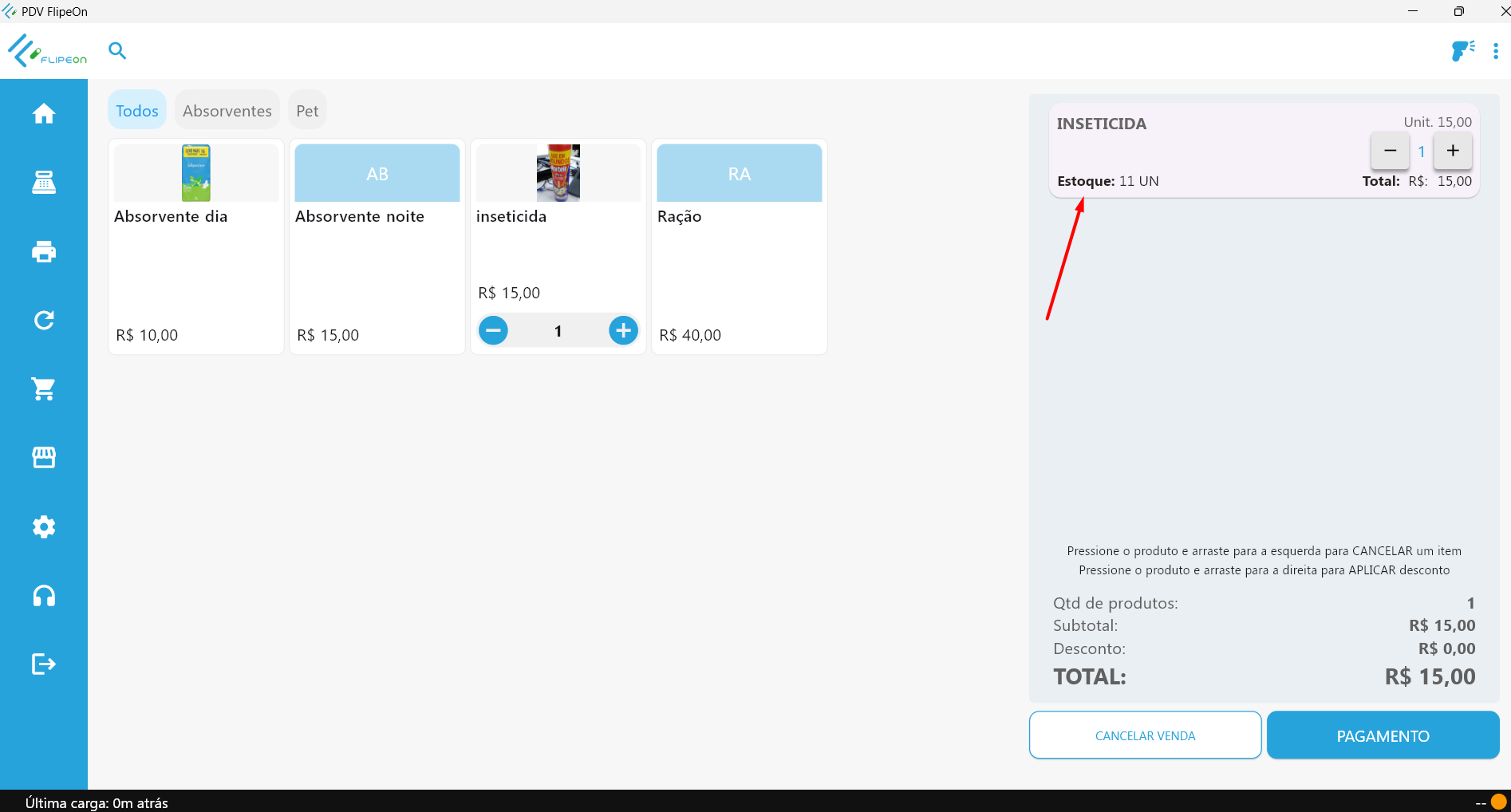Click the cash register sidebar icon
The image size is (1511, 812).
(x=44, y=183)
